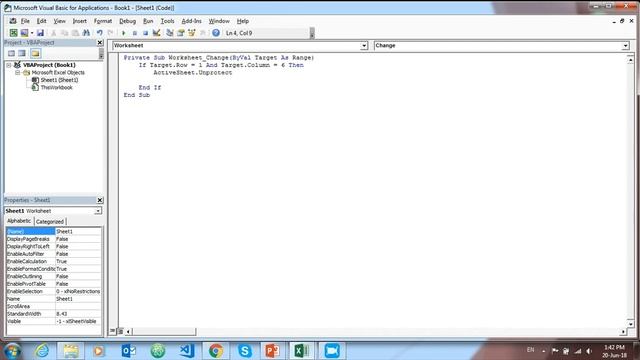
Task: Open the Worksheet object dropdown
Action: click(x=364, y=46)
